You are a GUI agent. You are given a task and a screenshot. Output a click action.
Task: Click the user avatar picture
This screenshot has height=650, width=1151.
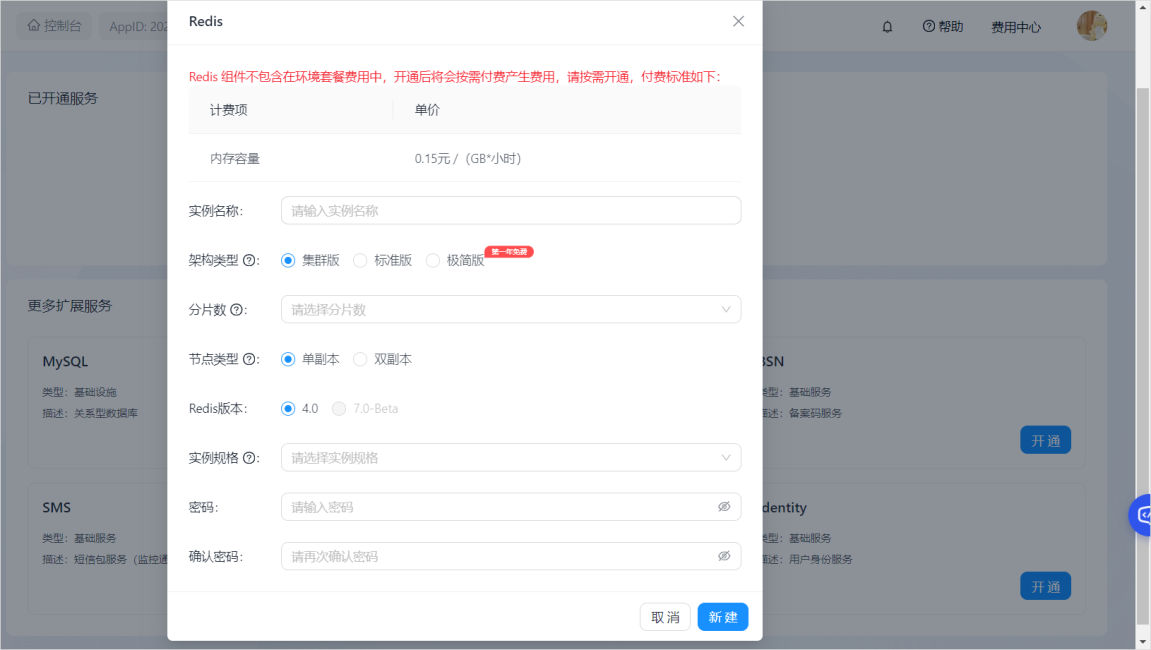coord(1092,26)
